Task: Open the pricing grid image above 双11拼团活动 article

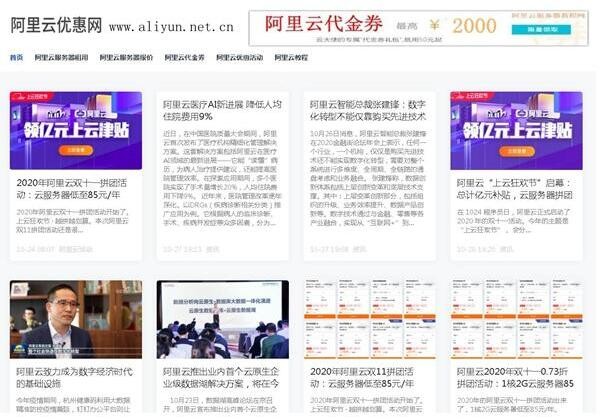Action: tap(370, 319)
